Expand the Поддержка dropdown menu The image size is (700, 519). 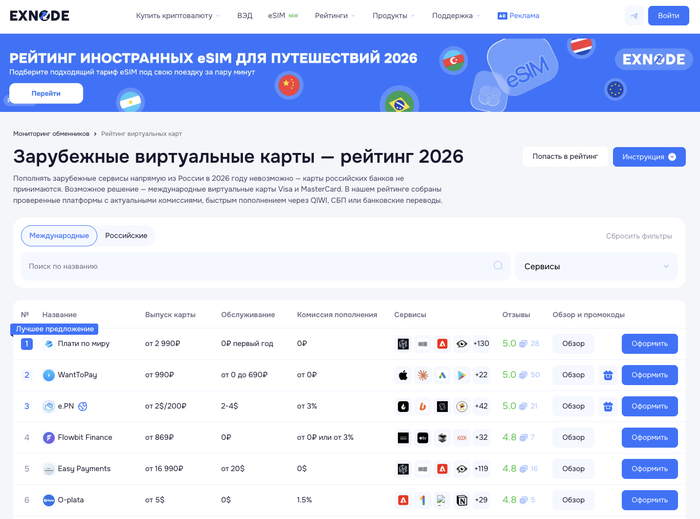coord(456,16)
